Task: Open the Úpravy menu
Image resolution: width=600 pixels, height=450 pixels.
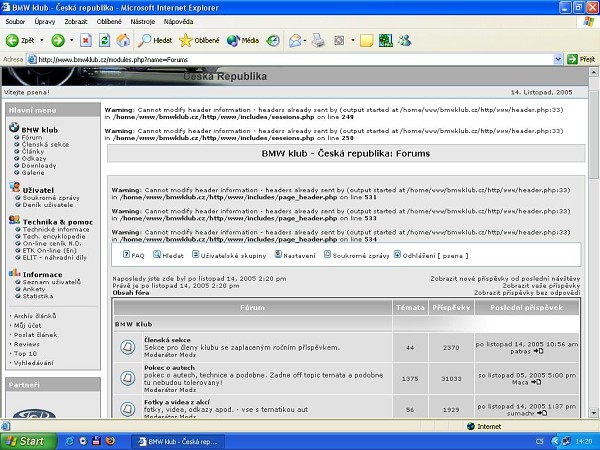Action: coord(45,22)
